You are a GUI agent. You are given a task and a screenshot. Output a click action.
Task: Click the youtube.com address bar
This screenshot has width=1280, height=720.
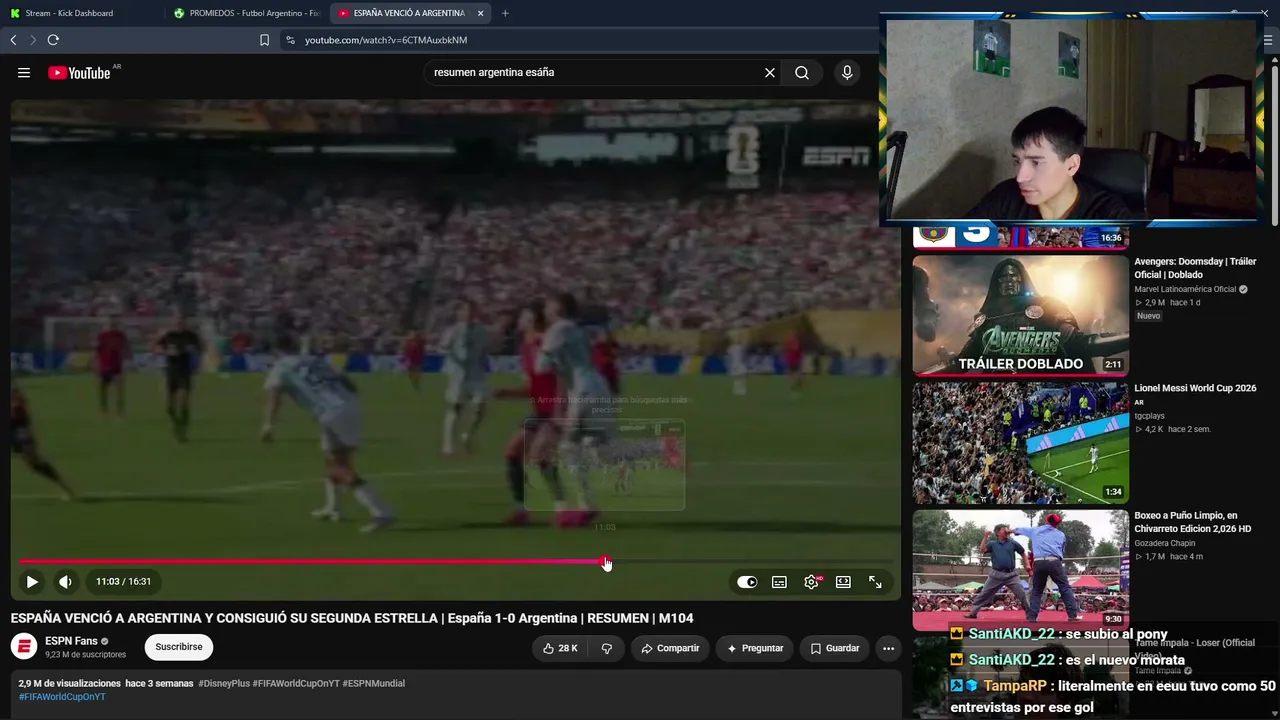point(386,40)
